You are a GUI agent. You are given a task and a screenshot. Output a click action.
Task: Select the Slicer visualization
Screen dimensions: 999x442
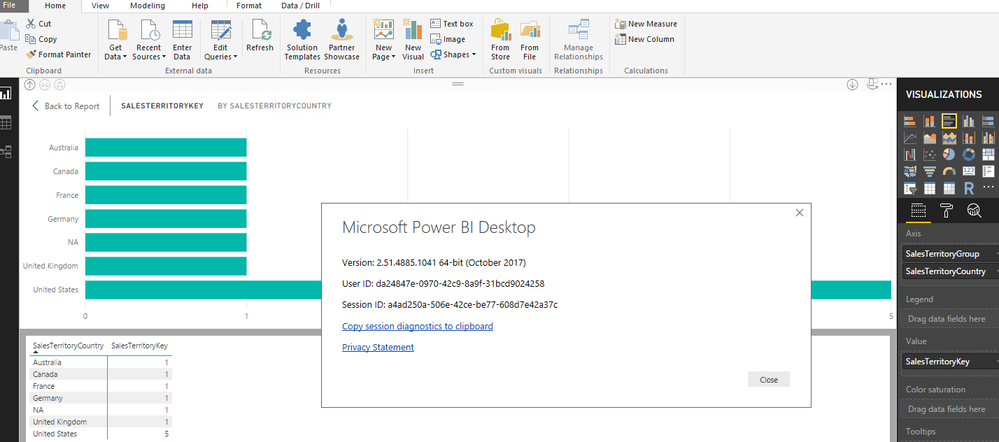tap(910, 189)
